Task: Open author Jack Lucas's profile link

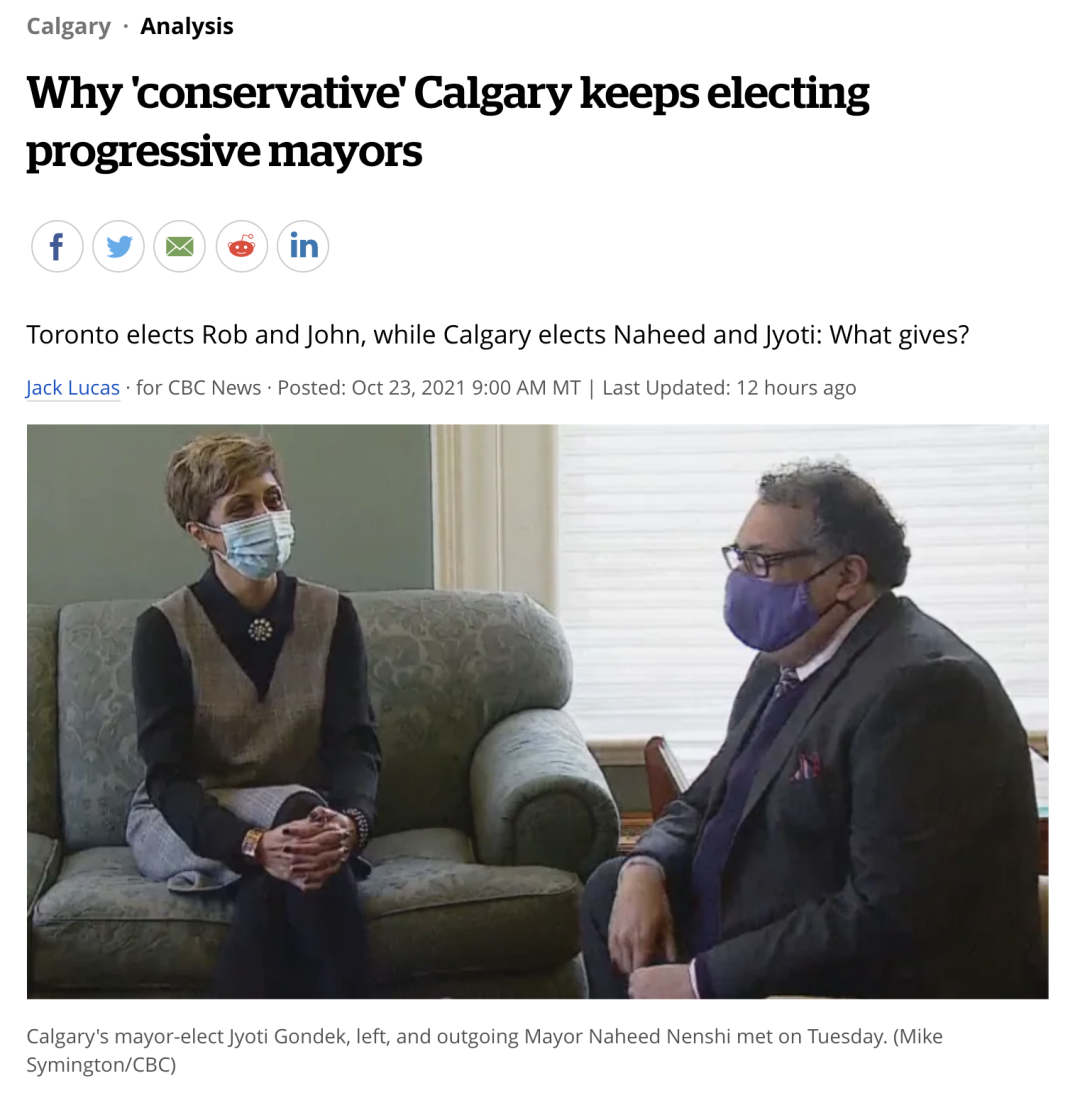Action: tap(73, 388)
